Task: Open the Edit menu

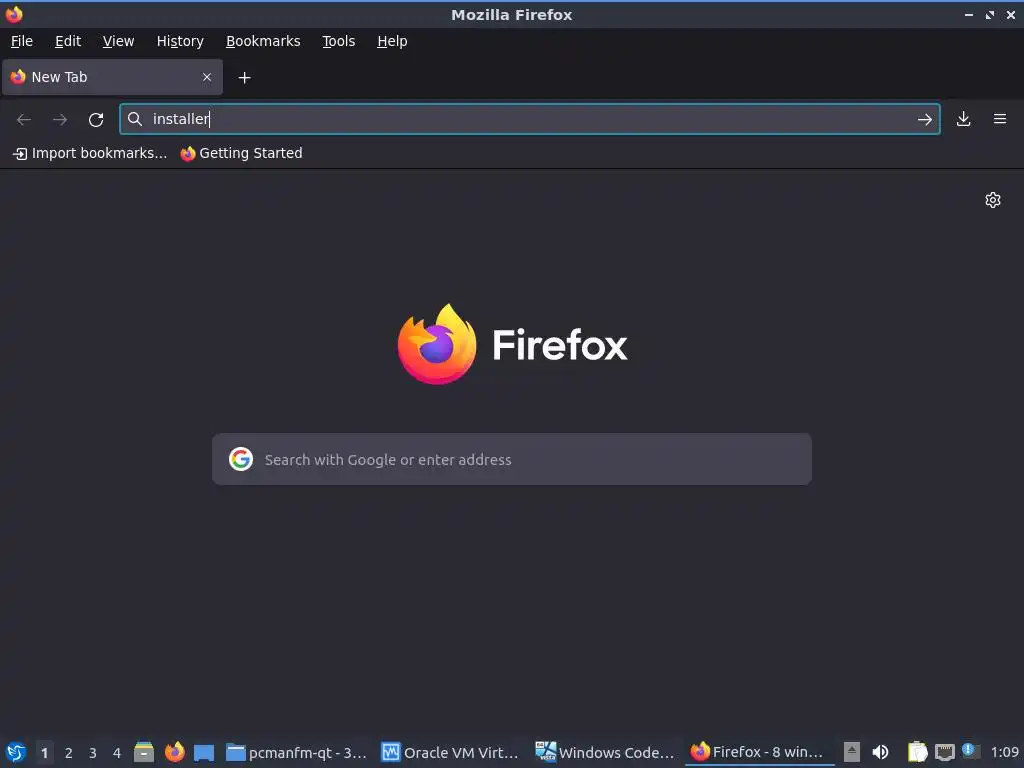Action: coord(68,41)
